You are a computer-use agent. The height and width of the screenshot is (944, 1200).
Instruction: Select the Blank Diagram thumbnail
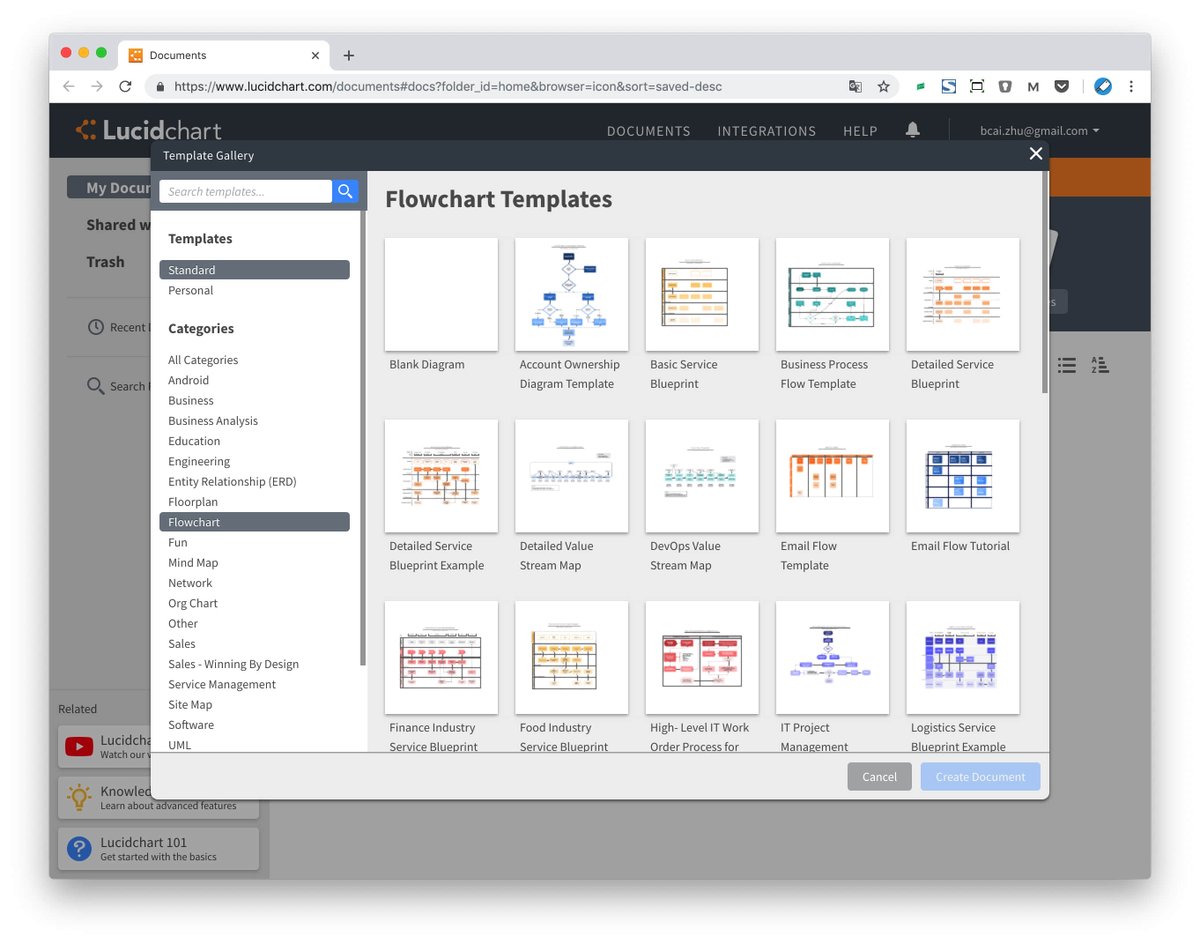[441, 294]
